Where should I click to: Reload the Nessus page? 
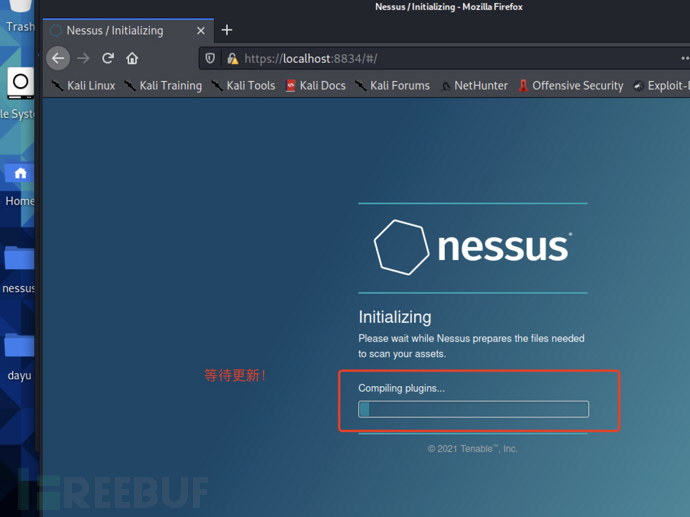click(x=108, y=58)
